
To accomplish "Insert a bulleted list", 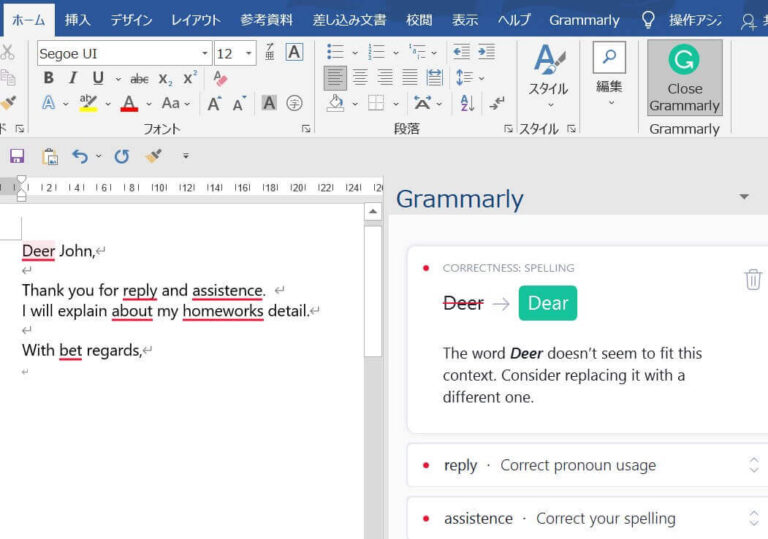I will [336, 51].
